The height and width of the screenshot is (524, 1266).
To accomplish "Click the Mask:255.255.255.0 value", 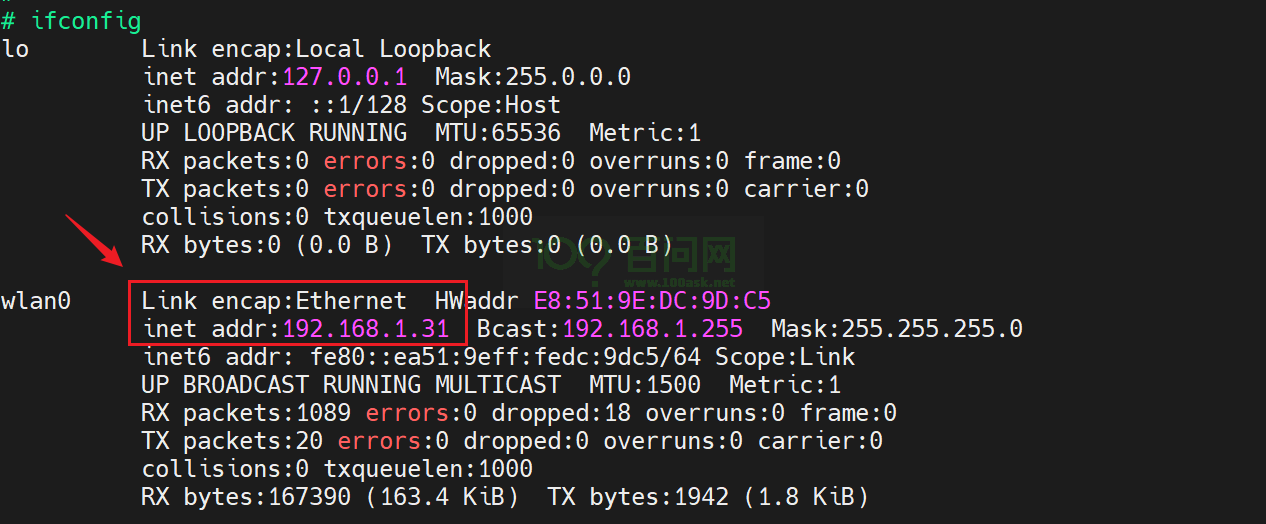I will [x=896, y=328].
